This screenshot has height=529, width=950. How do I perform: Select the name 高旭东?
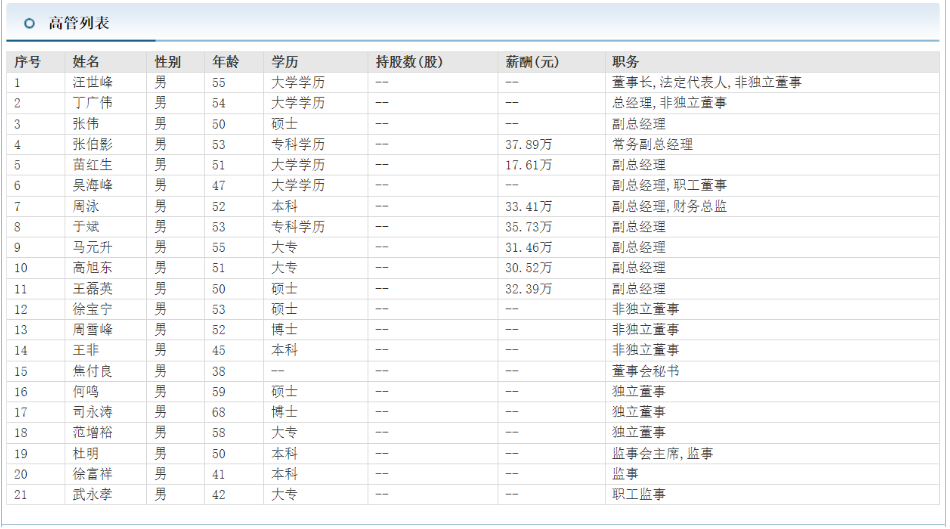point(93,268)
